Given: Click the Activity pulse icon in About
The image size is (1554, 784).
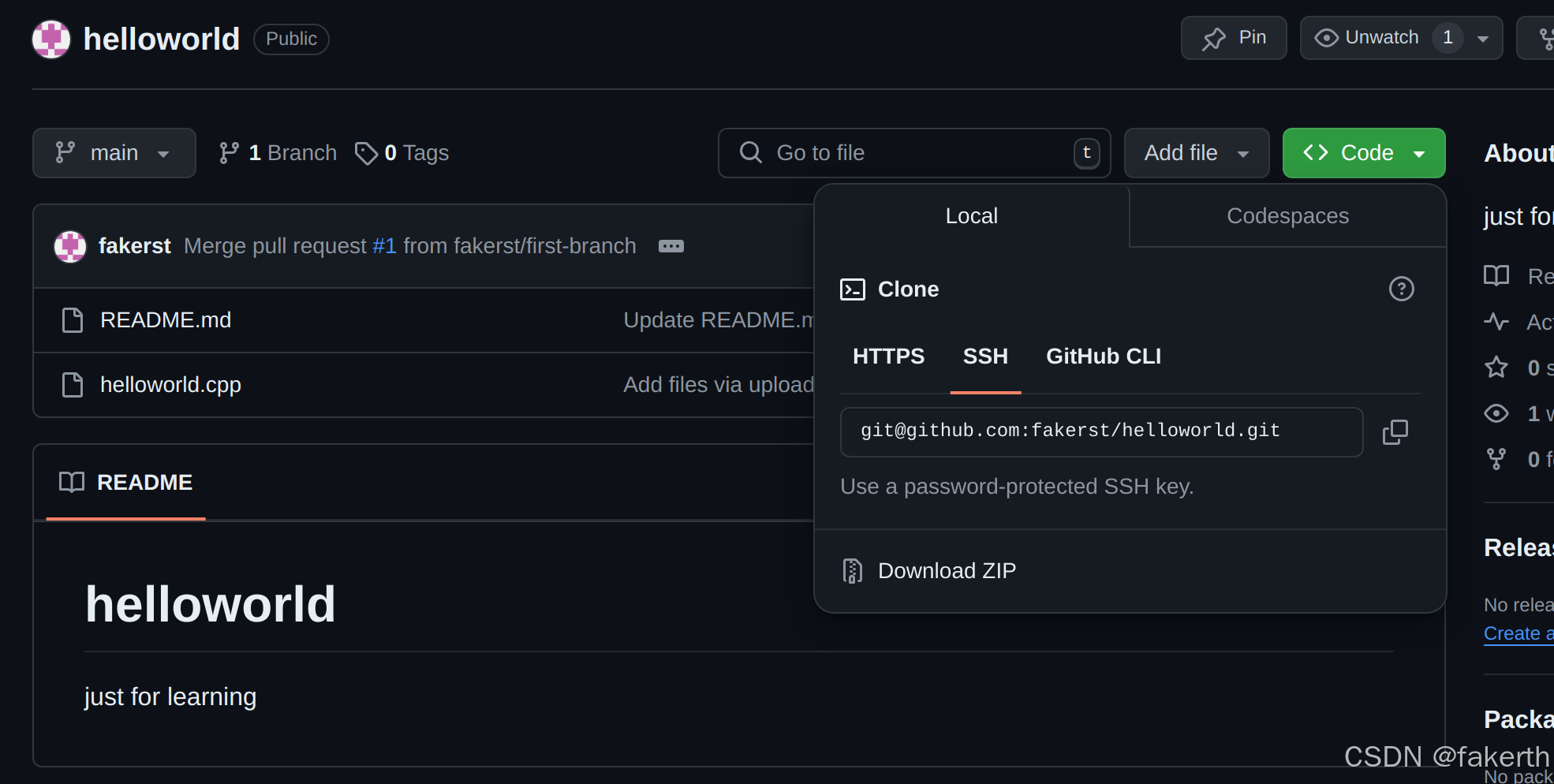Looking at the screenshot, I should pos(1496,322).
